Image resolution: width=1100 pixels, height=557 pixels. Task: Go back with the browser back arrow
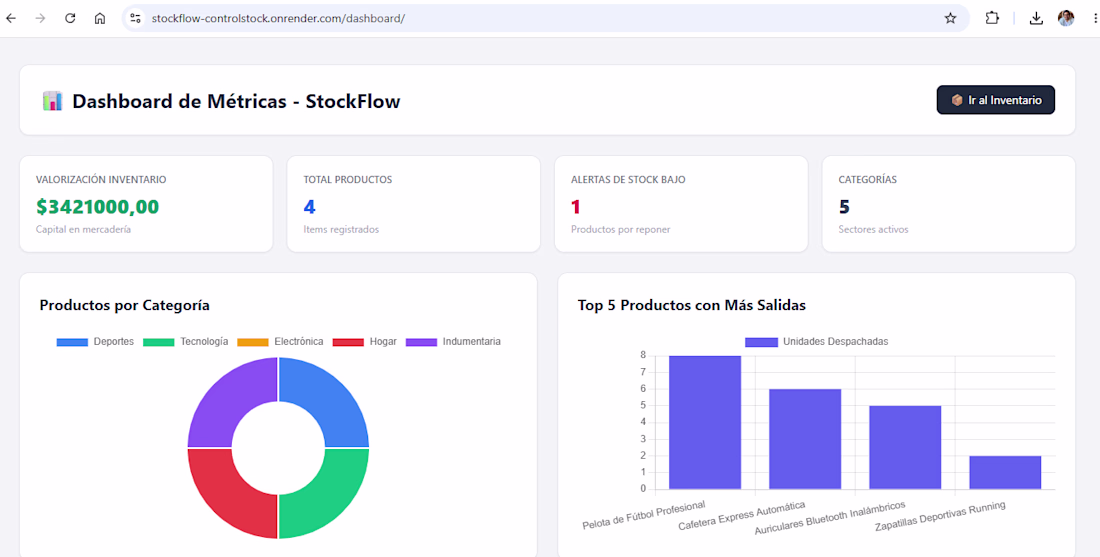(x=11, y=19)
